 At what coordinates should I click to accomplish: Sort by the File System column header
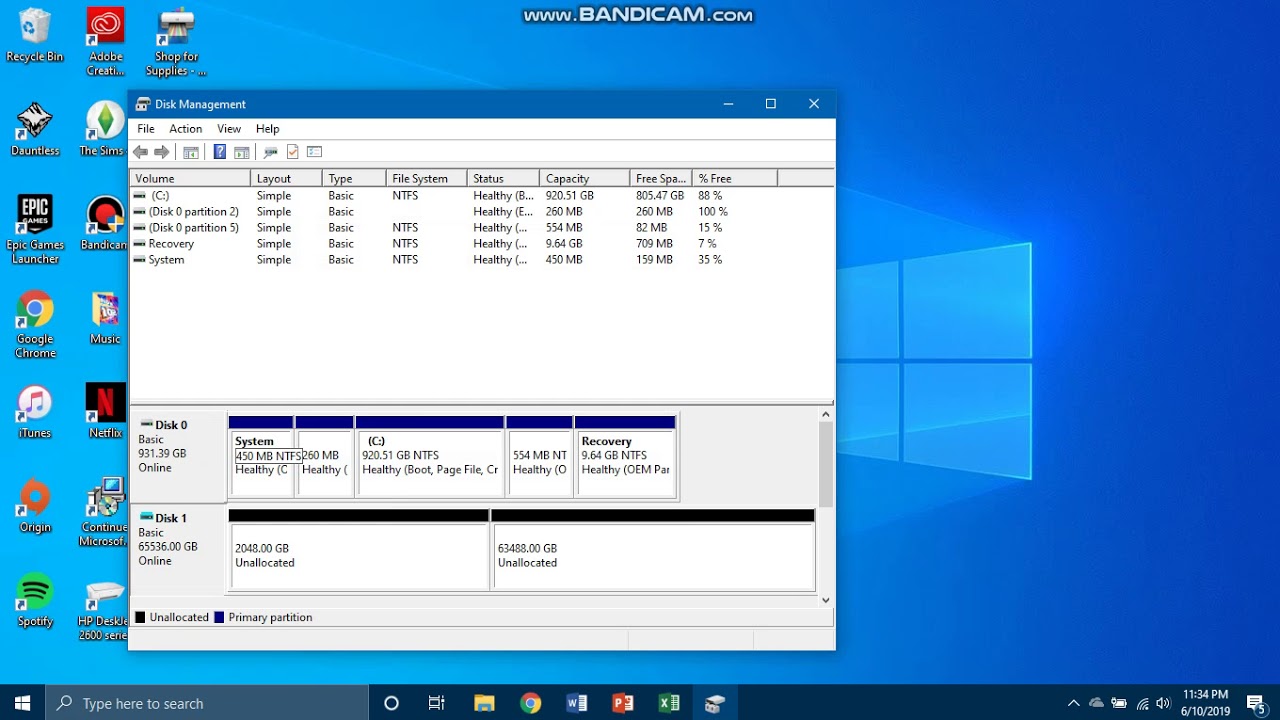click(426, 178)
